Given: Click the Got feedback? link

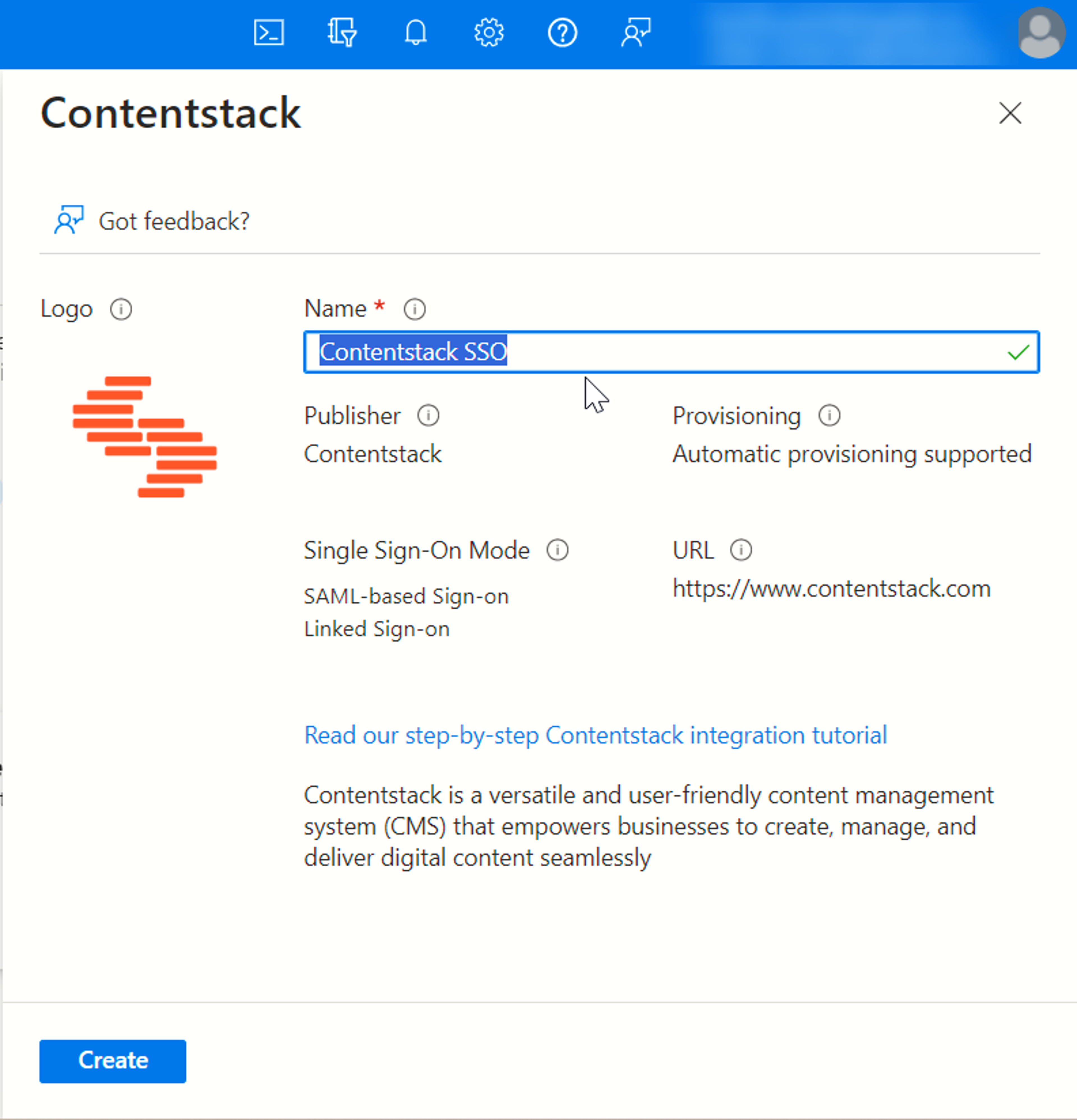Looking at the screenshot, I should point(174,221).
